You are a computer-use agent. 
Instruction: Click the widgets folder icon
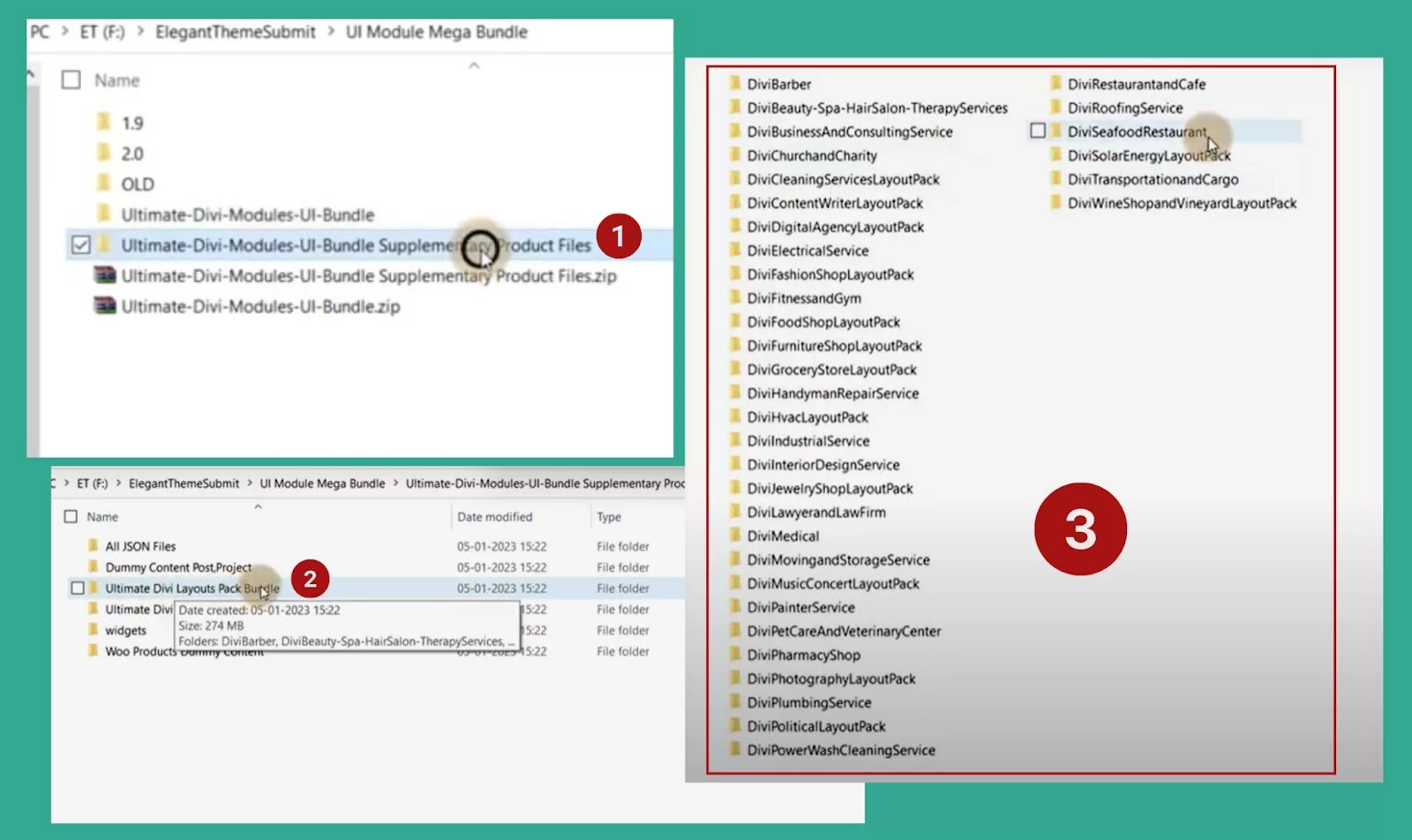click(x=93, y=630)
